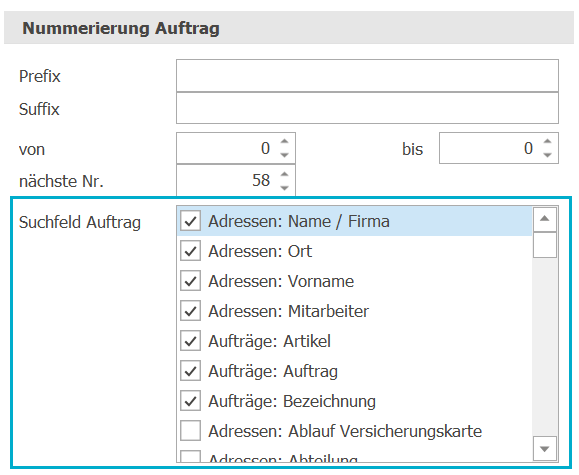579x475 pixels.
Task: Click the Prefix input field
Action: 367,75
